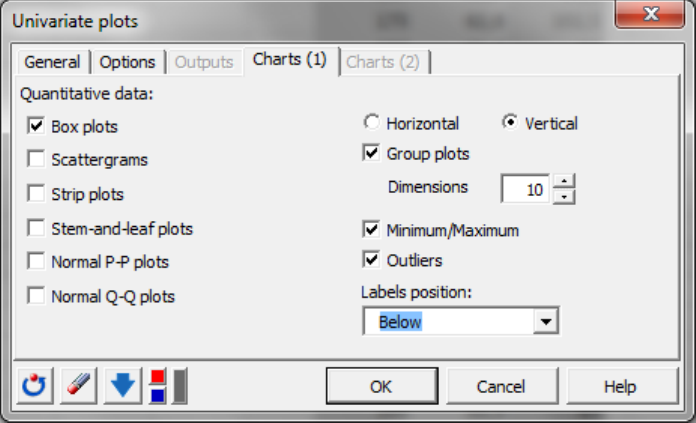Click the Dimensions value field
This screenshot has width=696, height=423.
[x=525, y=189]
